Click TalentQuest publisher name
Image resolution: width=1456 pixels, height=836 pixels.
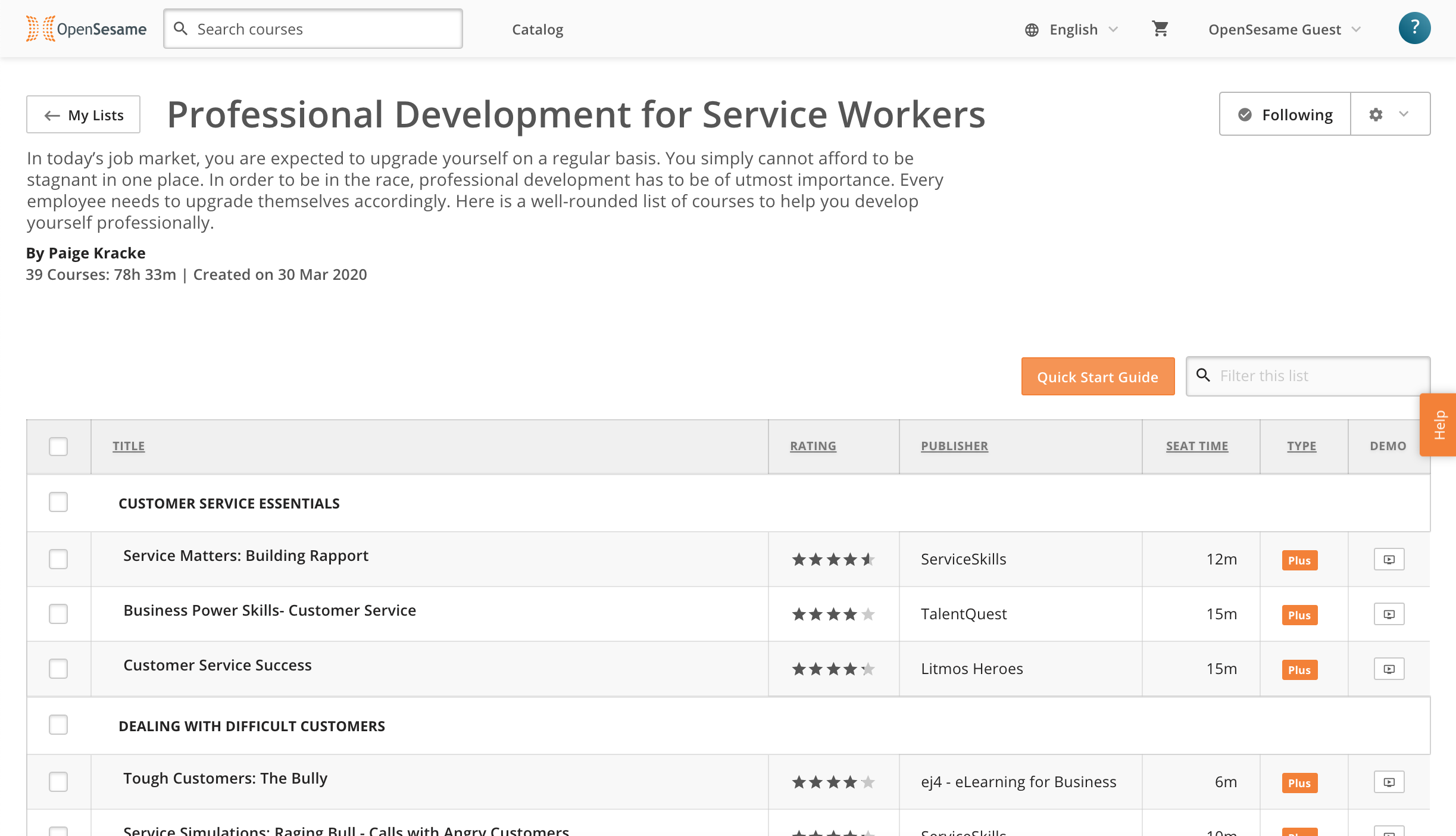(x=964, y=614)
